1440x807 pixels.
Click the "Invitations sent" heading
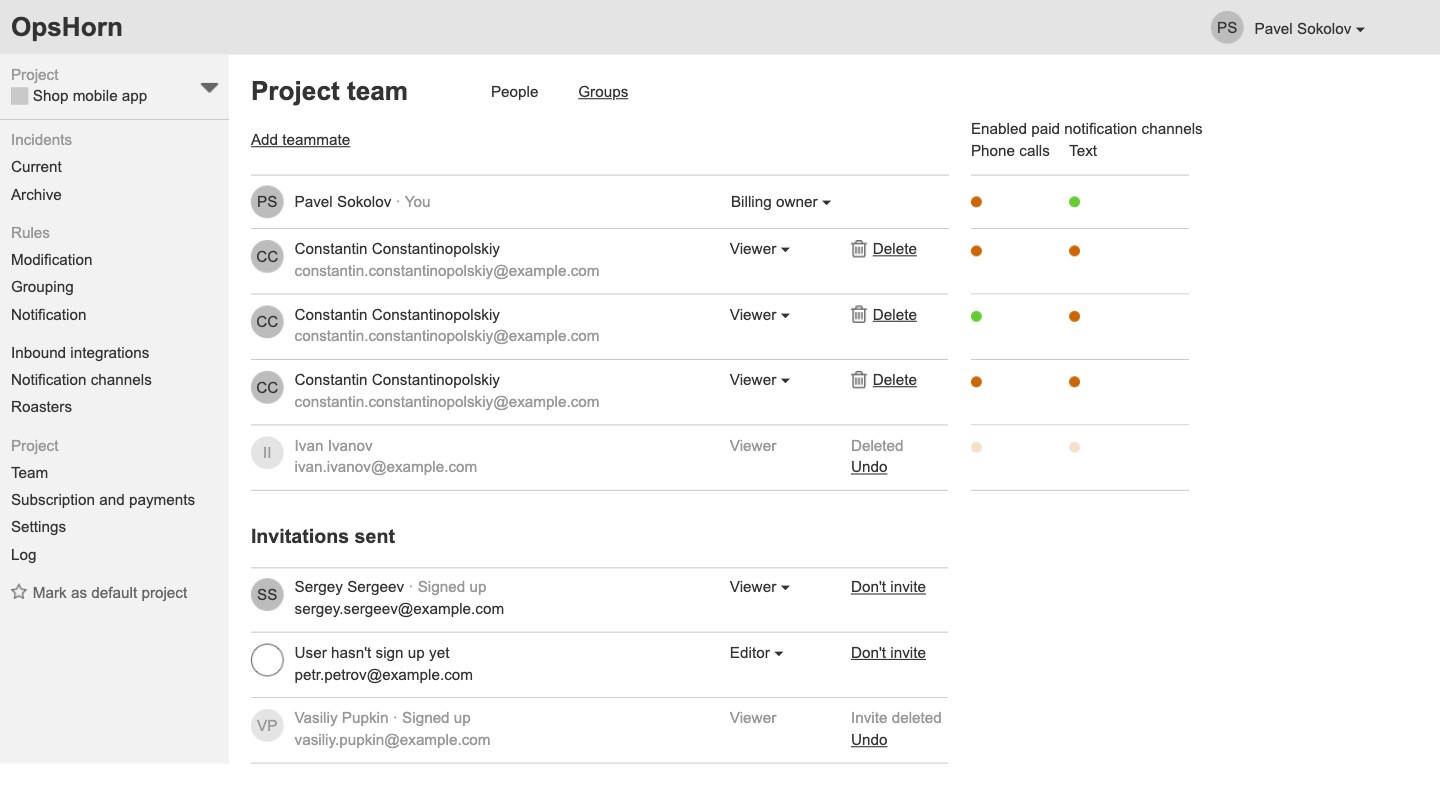pyautogui.click(x=323, y=537)
